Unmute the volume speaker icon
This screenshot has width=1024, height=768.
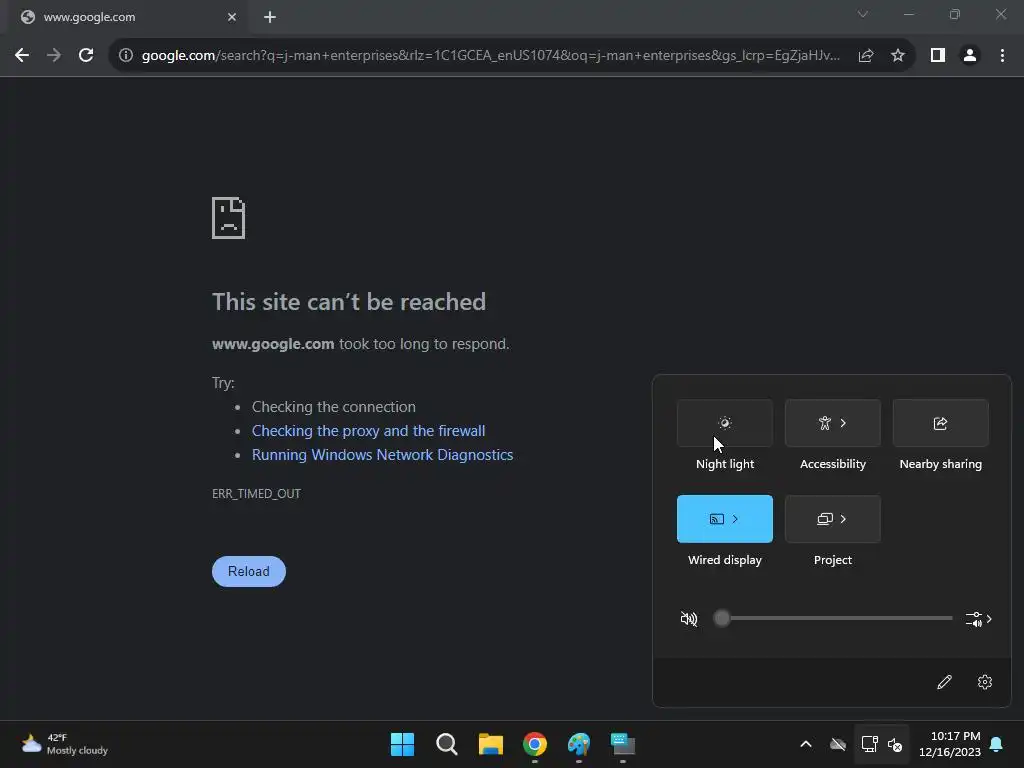tap(689, 618)
